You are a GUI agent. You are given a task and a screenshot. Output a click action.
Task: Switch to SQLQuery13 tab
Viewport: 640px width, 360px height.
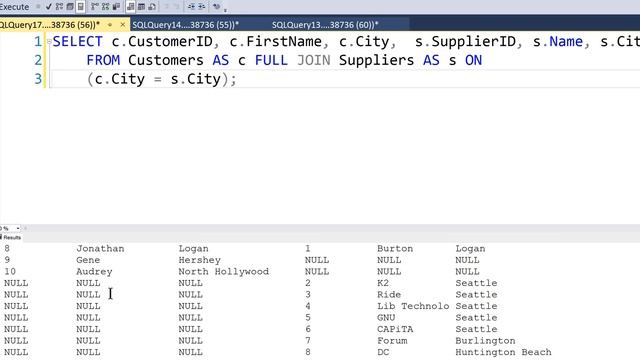pyautogui.click(x=325, y=25)
